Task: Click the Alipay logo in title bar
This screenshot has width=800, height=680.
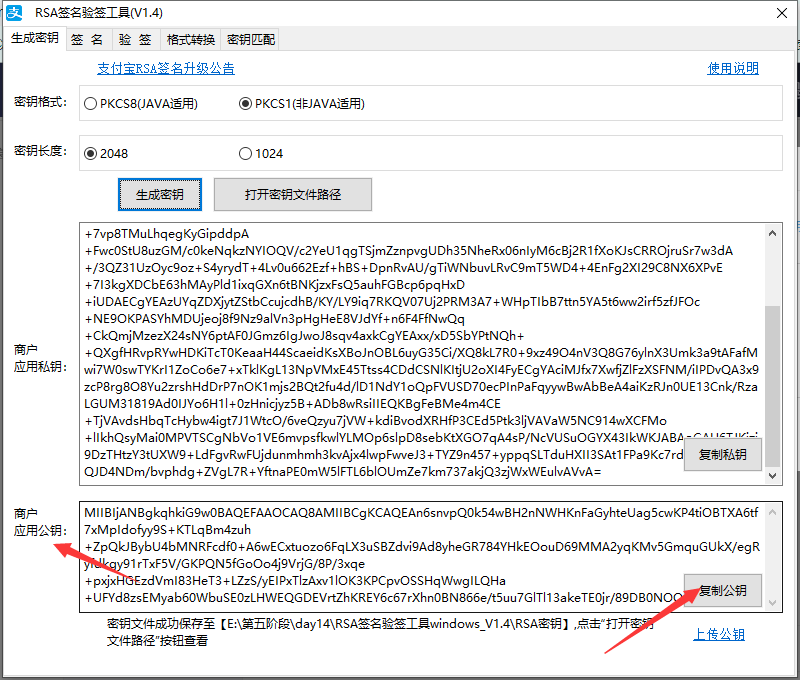Action: (x=16, y=13)
